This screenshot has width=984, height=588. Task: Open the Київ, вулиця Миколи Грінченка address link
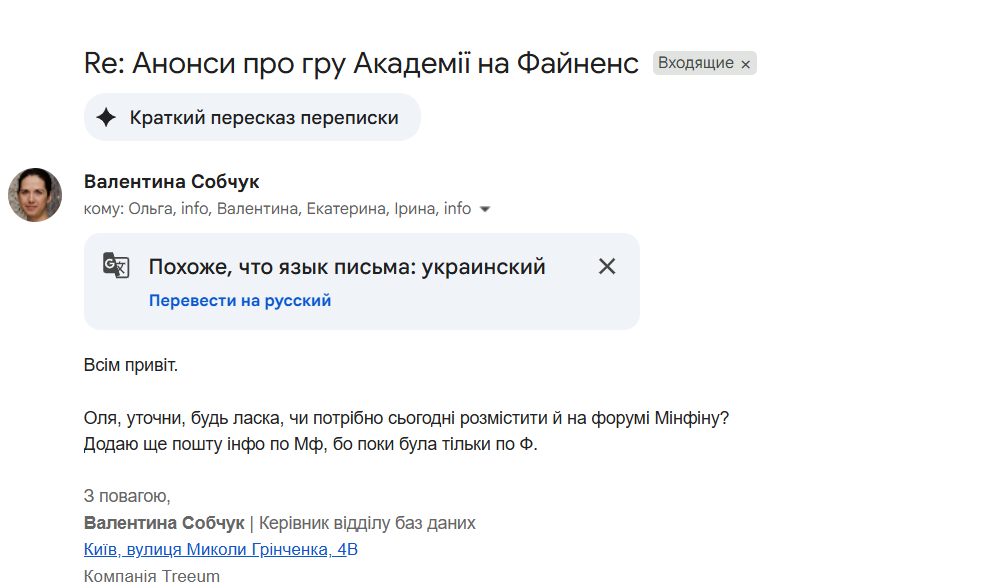tap(221, 549)
